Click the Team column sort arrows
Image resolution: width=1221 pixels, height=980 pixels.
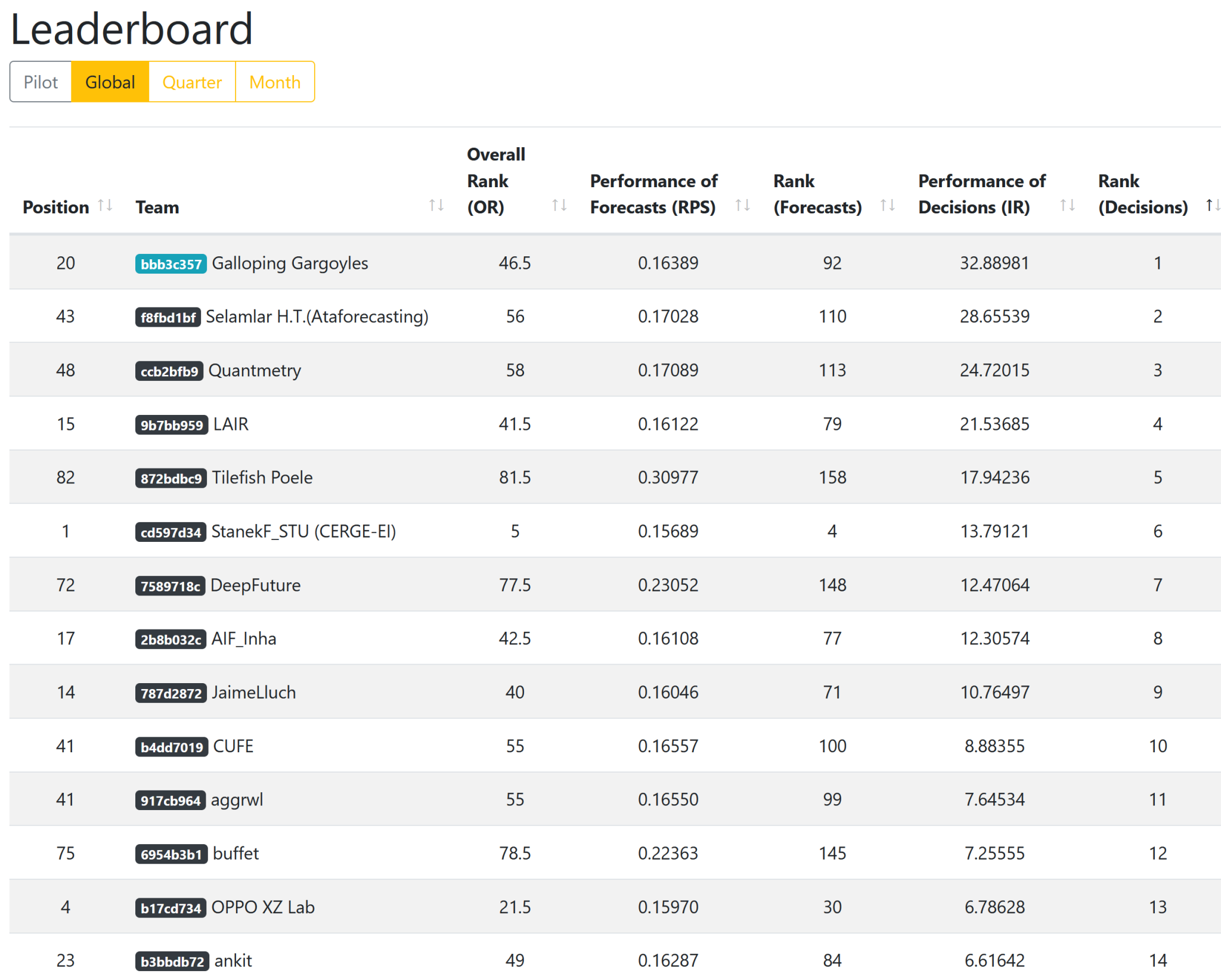click(x=436, y=206)
